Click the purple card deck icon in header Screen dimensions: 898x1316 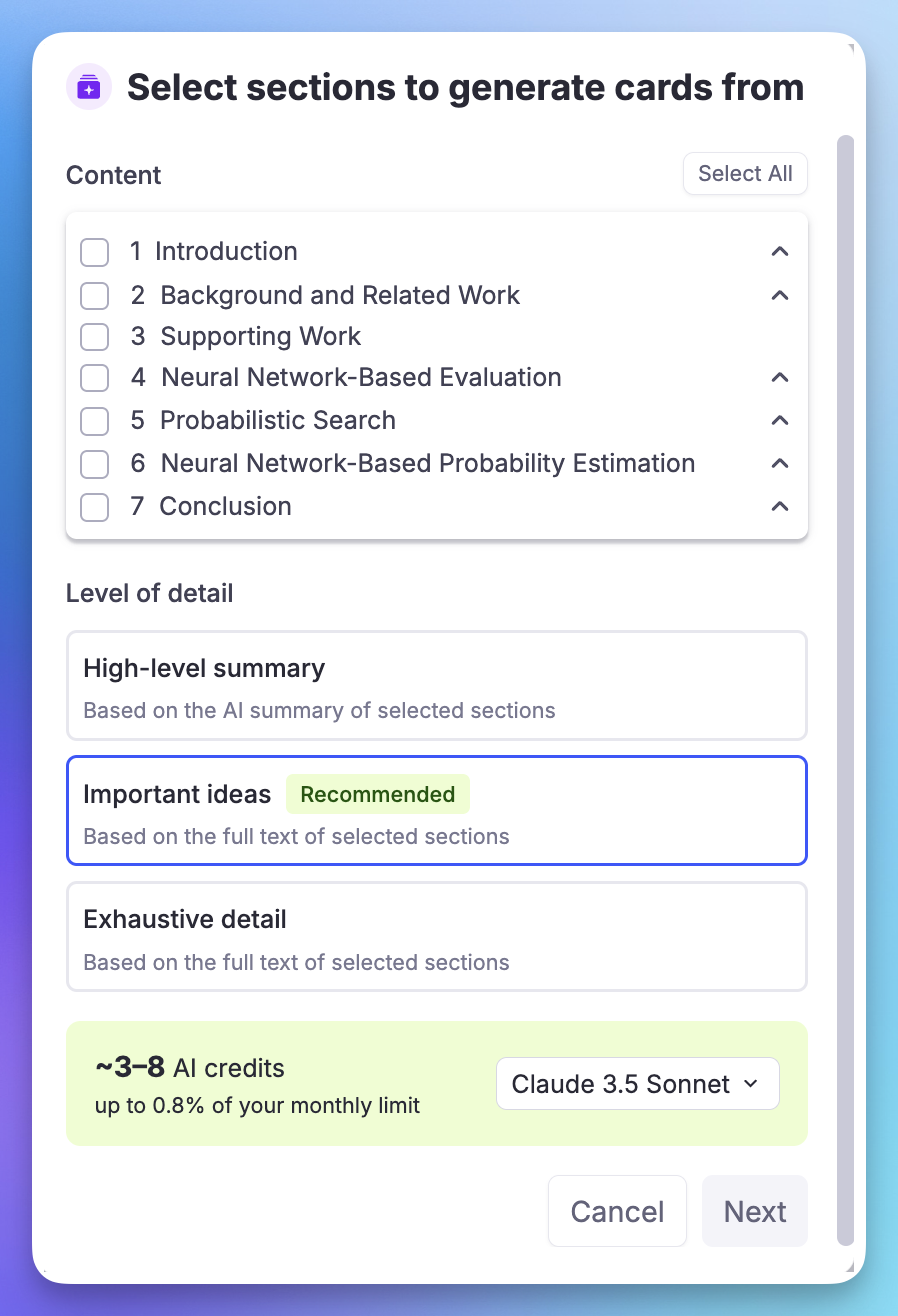coord(89,87)
